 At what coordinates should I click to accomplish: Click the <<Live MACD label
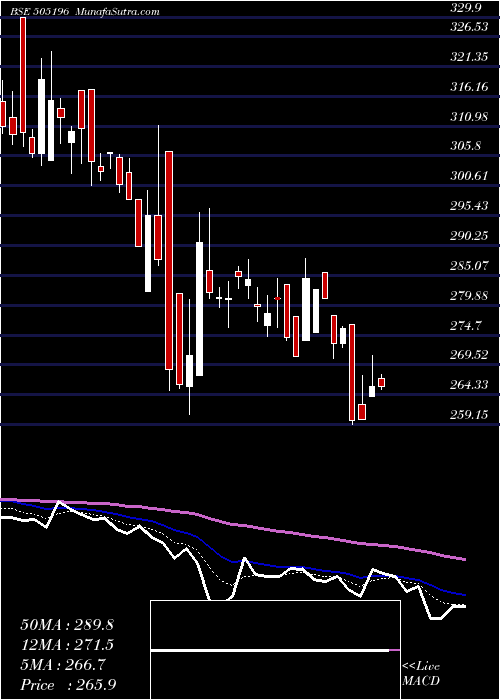(x=421, y=674)
